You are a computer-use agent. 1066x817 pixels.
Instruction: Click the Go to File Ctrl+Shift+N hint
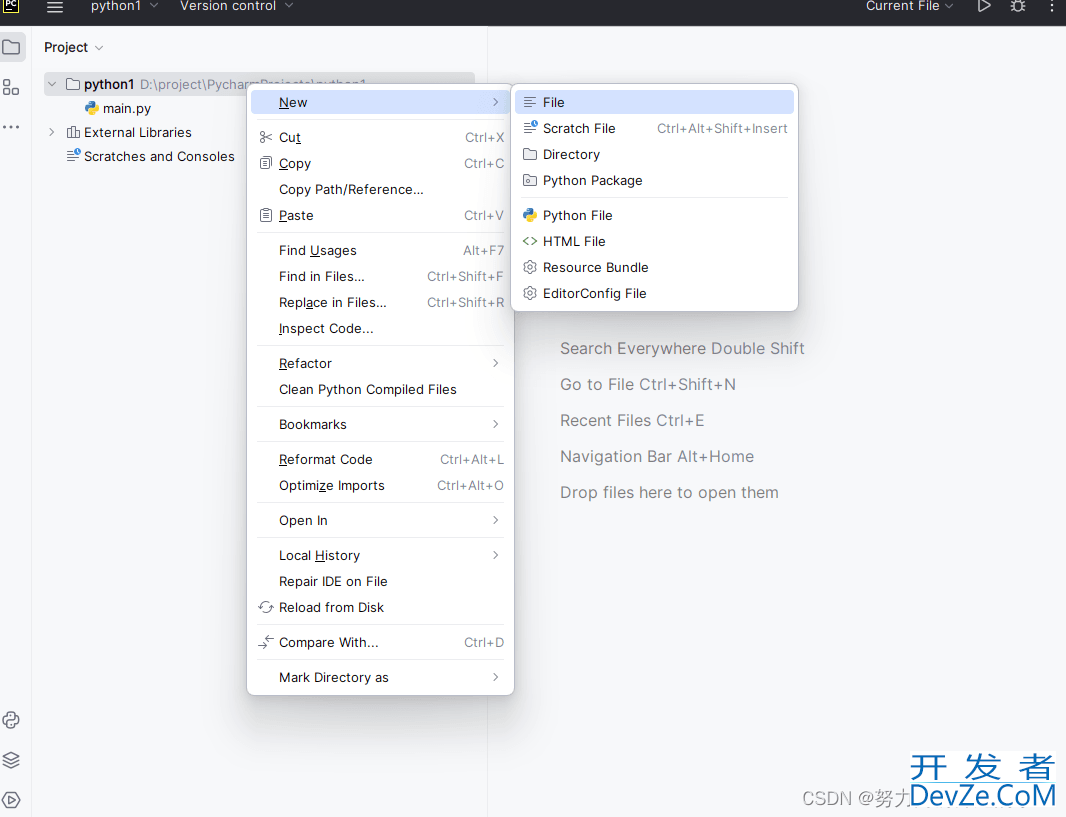point(647,385)
